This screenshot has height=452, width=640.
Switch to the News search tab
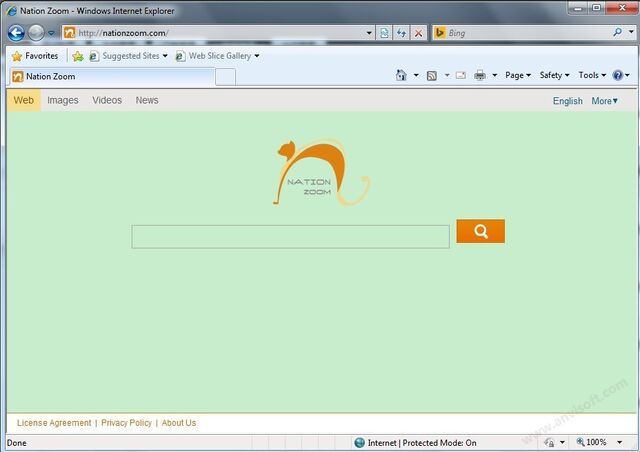(147, 100)
